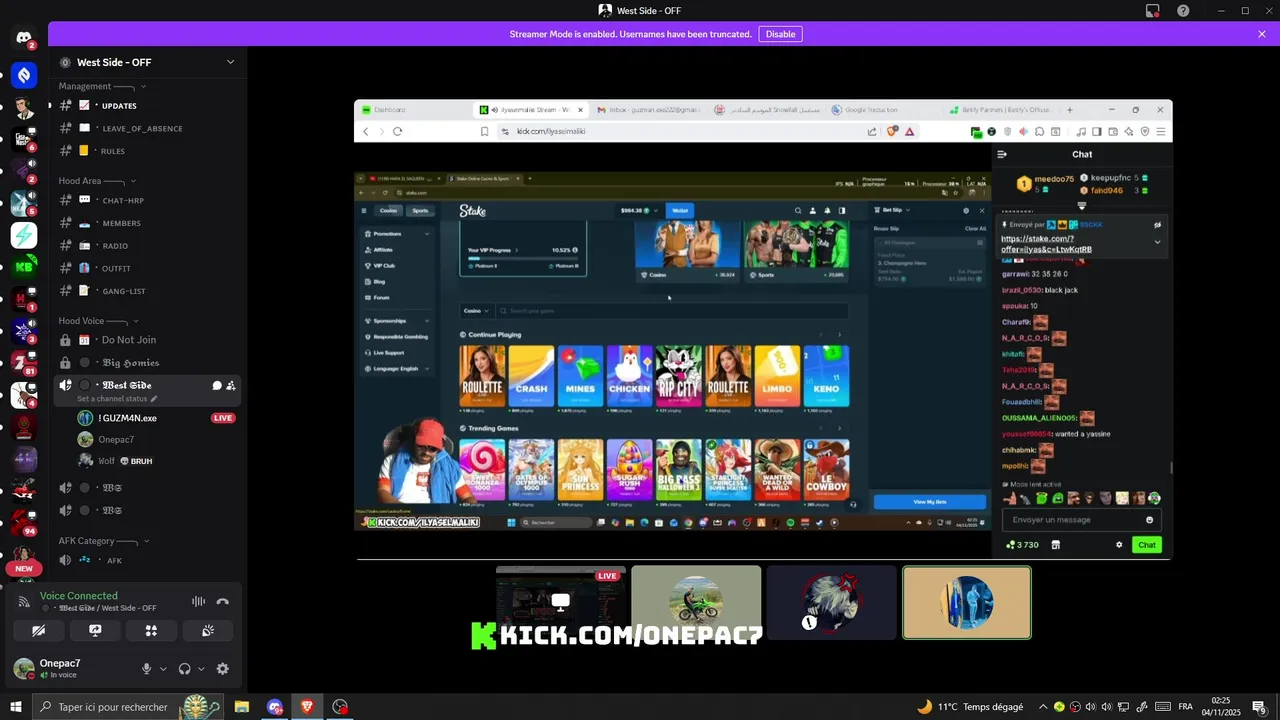Select the locked Do Not Join voice channel
The image size is (1280, 720).
click(x=147, y=340)
